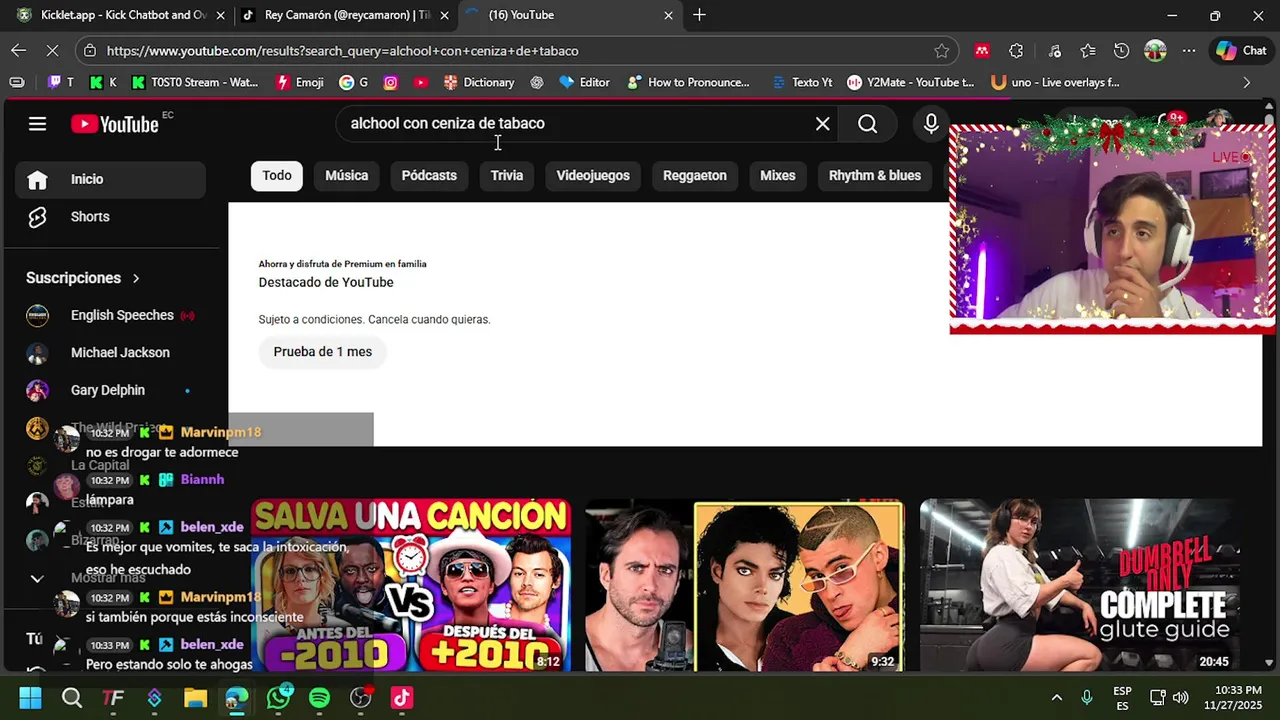1280x720 pixels.
Task: Select the Rhythm & blues filter chip
Action: 875,175
